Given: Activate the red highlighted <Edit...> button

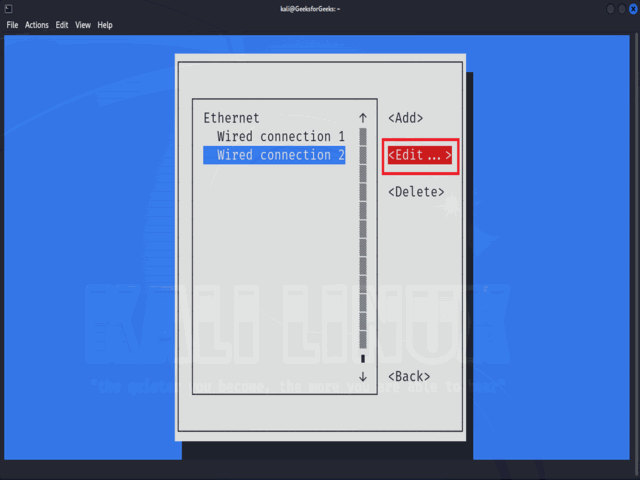Looking at the screenshot, I should tap(420, 155).
